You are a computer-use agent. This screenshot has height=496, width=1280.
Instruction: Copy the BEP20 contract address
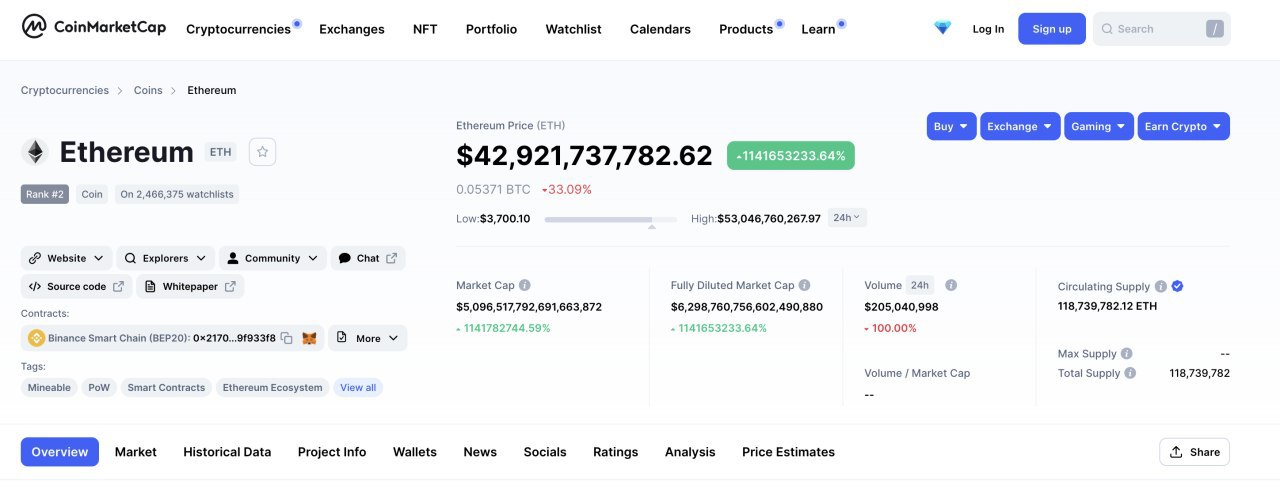pos(286,339)
